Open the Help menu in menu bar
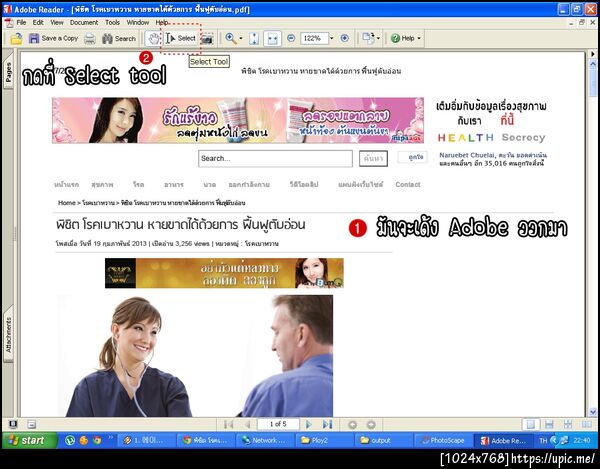 click(x=161, y=23)
